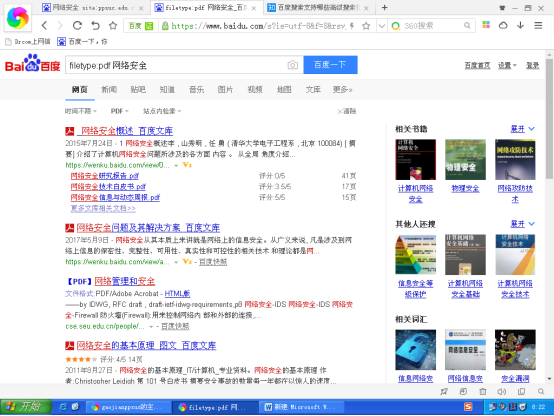Click the 百度一下 search button

[330, 65]
